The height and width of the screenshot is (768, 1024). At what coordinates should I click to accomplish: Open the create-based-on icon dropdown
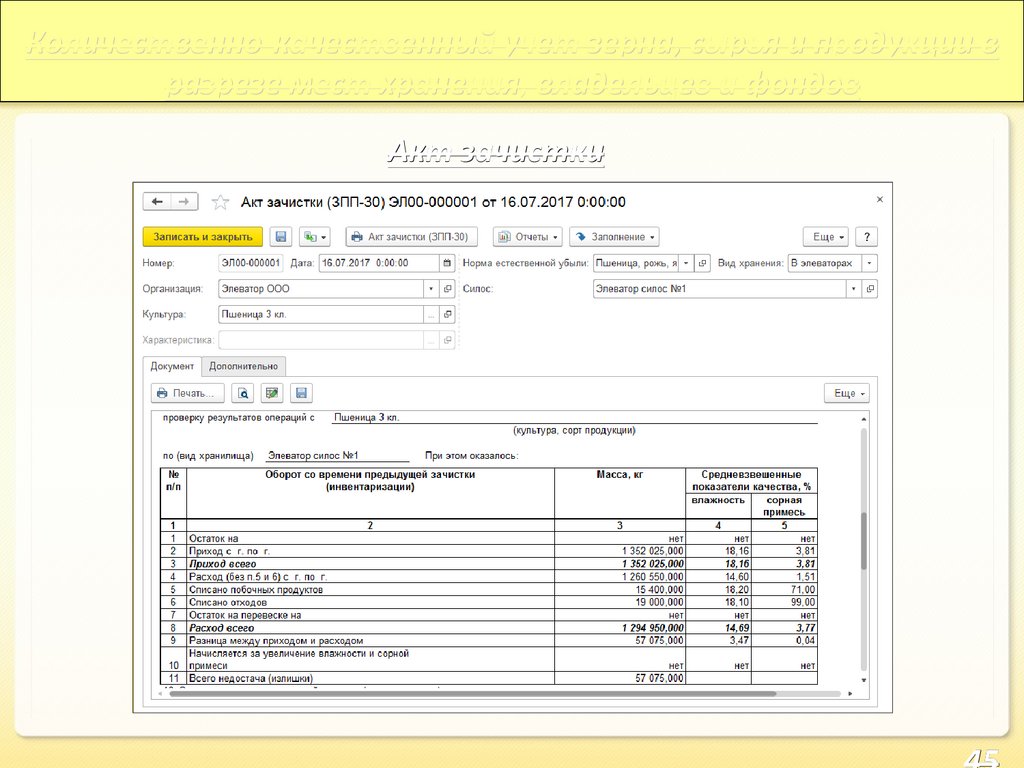tap(316, 237)
